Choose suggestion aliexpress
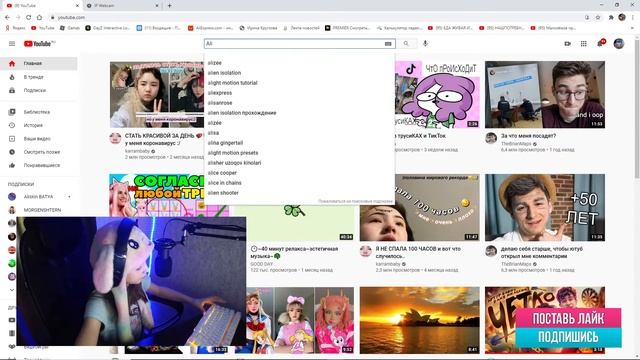This screenshot has width=640, height=360. 300,93
